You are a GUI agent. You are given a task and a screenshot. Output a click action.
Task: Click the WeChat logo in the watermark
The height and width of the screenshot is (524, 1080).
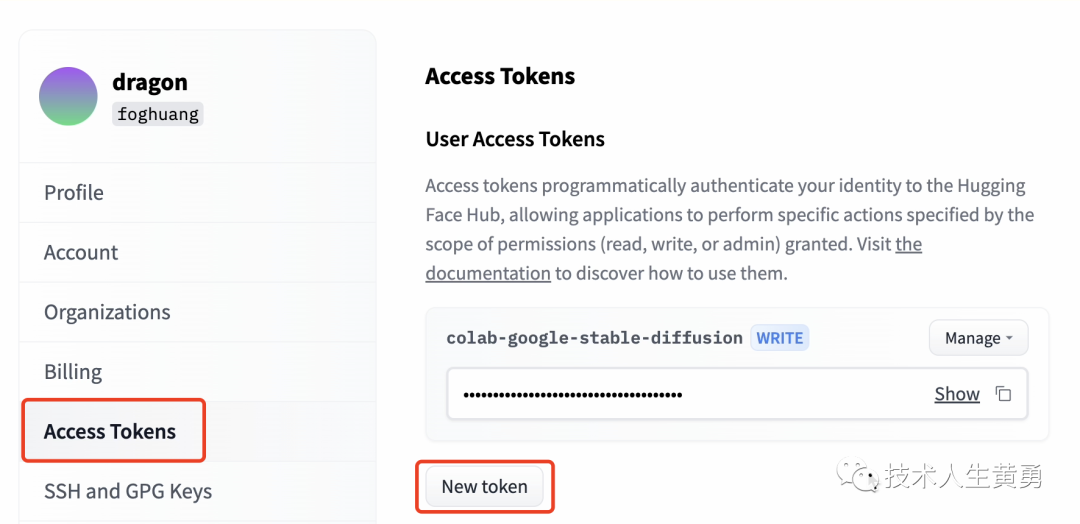pyautogui.click(x=858, y=476)
